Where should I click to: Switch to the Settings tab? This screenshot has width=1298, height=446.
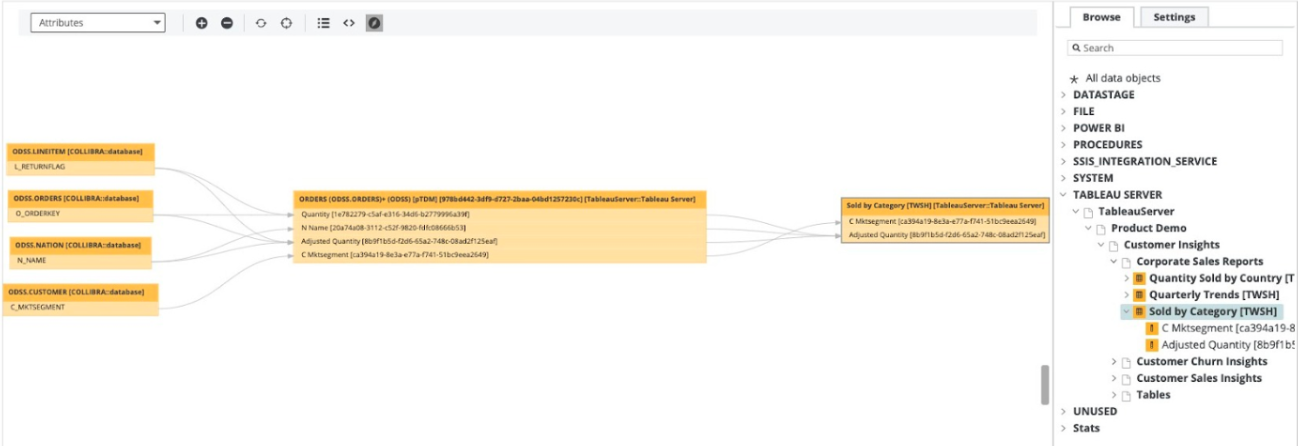pos(1174,17)
